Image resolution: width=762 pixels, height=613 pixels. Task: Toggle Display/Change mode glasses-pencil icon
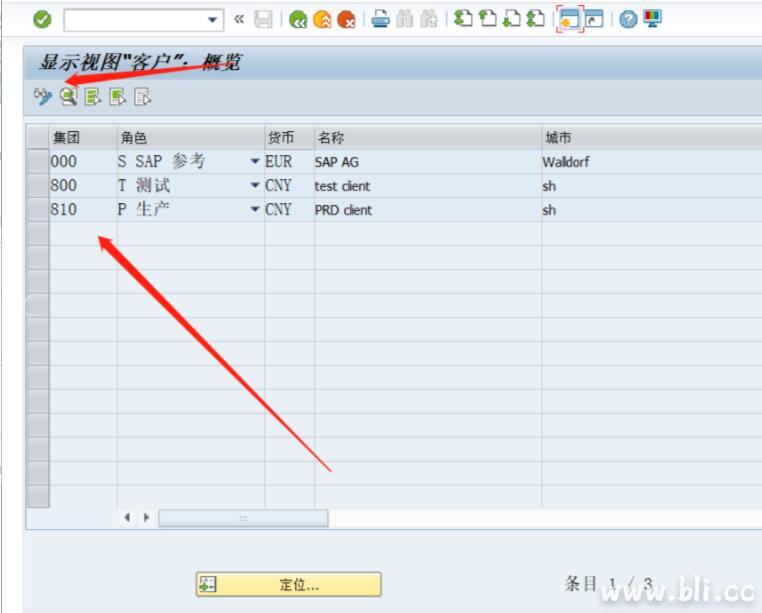pyautogui.click(x=43, y=97)
